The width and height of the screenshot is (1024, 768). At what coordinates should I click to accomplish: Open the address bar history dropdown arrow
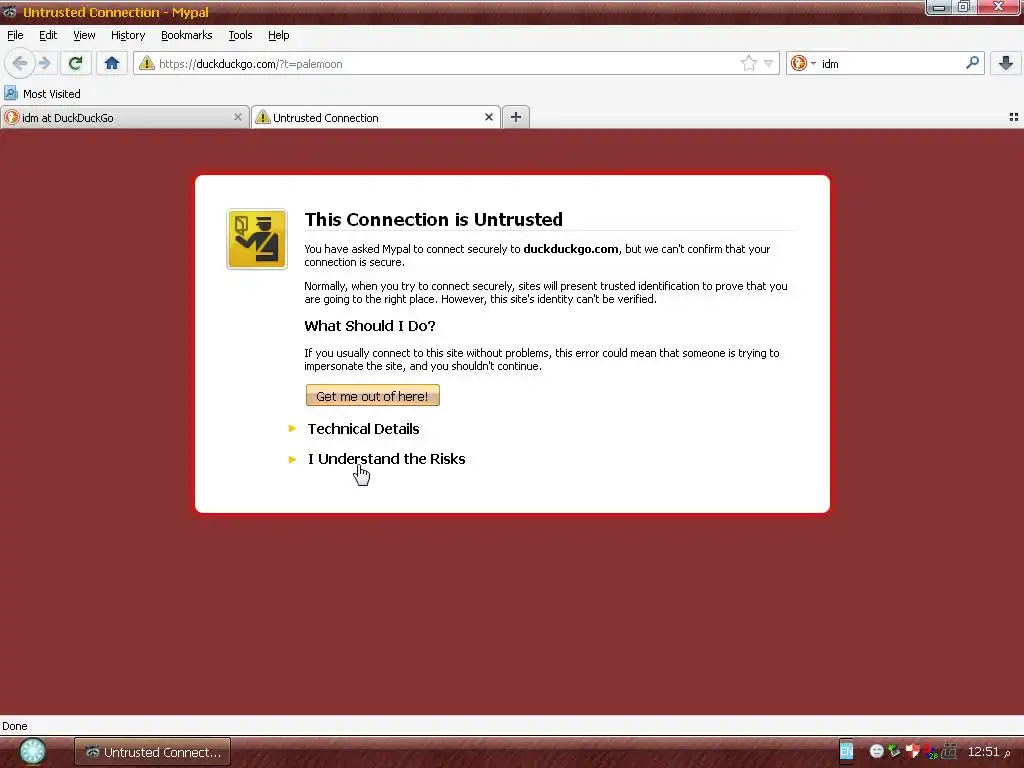tap(768, 63)
